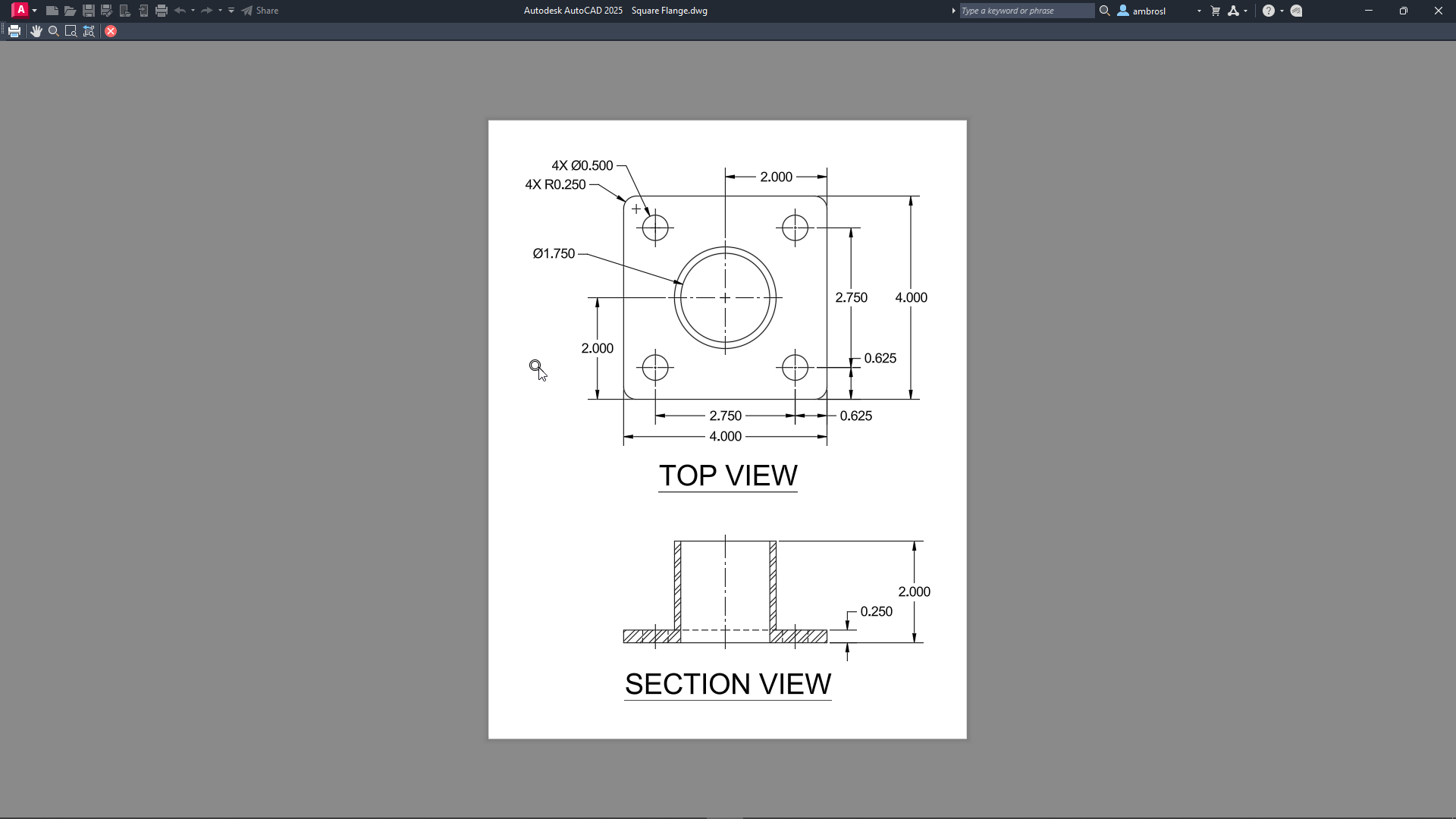Open the Autodesk App Store cart icon
Screen dimensions: 1456x819
[1216, 11]
